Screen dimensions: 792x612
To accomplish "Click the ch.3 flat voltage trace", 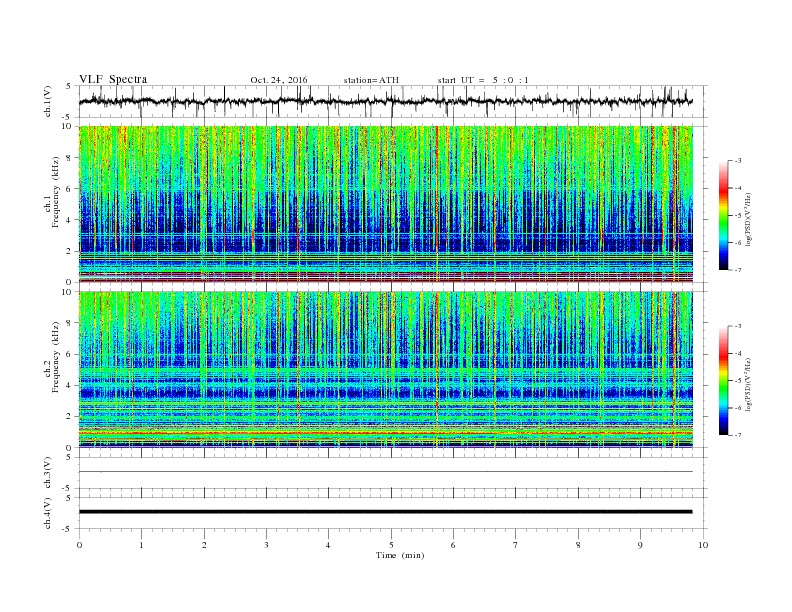I will pyautogui.click(x=385, y=472).
